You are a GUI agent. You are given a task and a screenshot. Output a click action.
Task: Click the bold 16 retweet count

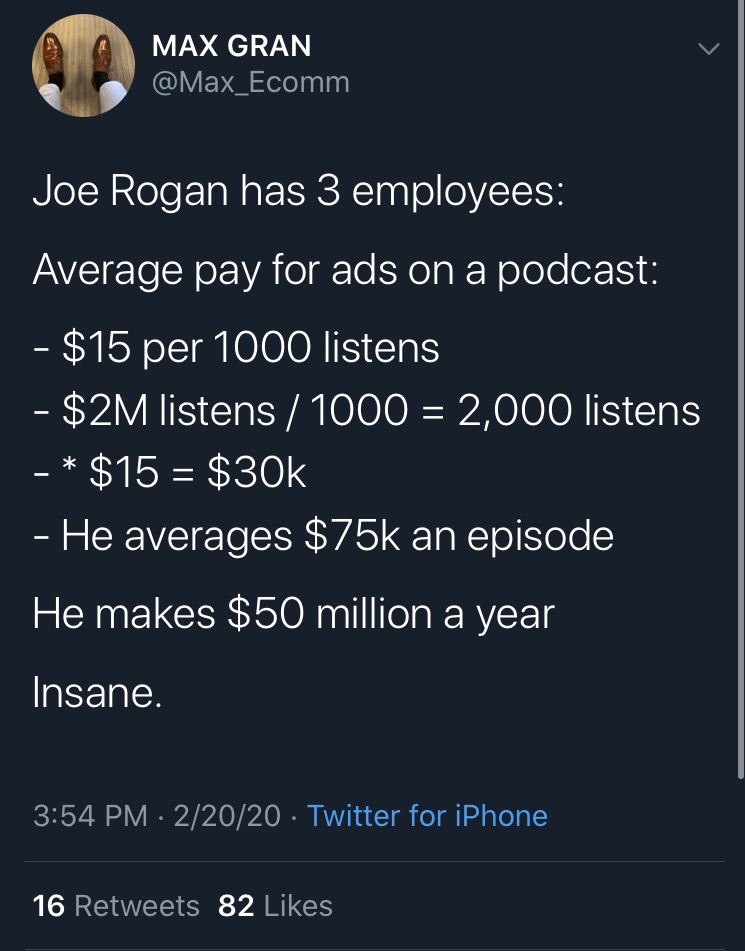[x=49, y=906]
